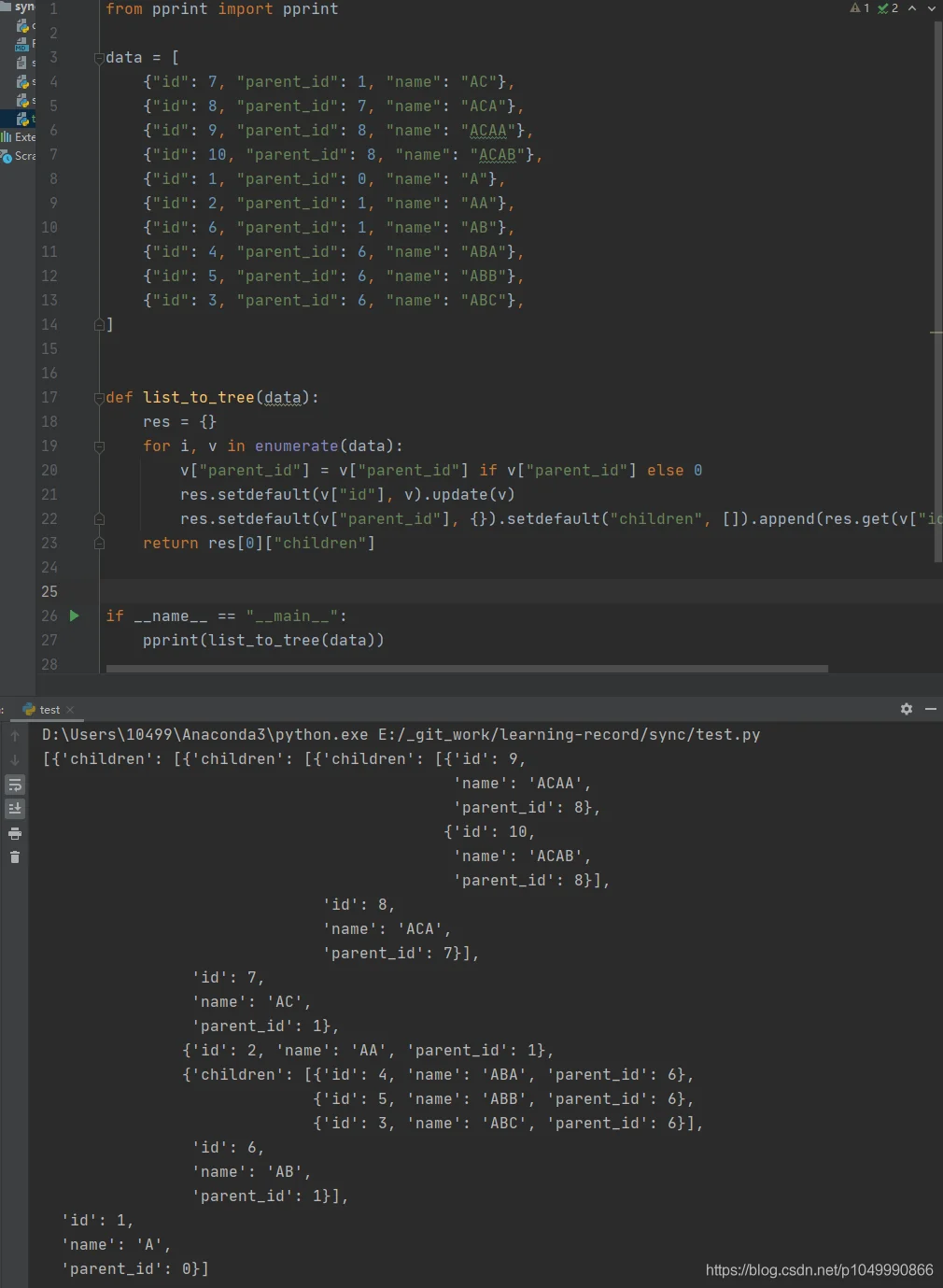Clear console output with the trash icon
The height and width of the screenshot is (1288, 943).
coord(15,857)
